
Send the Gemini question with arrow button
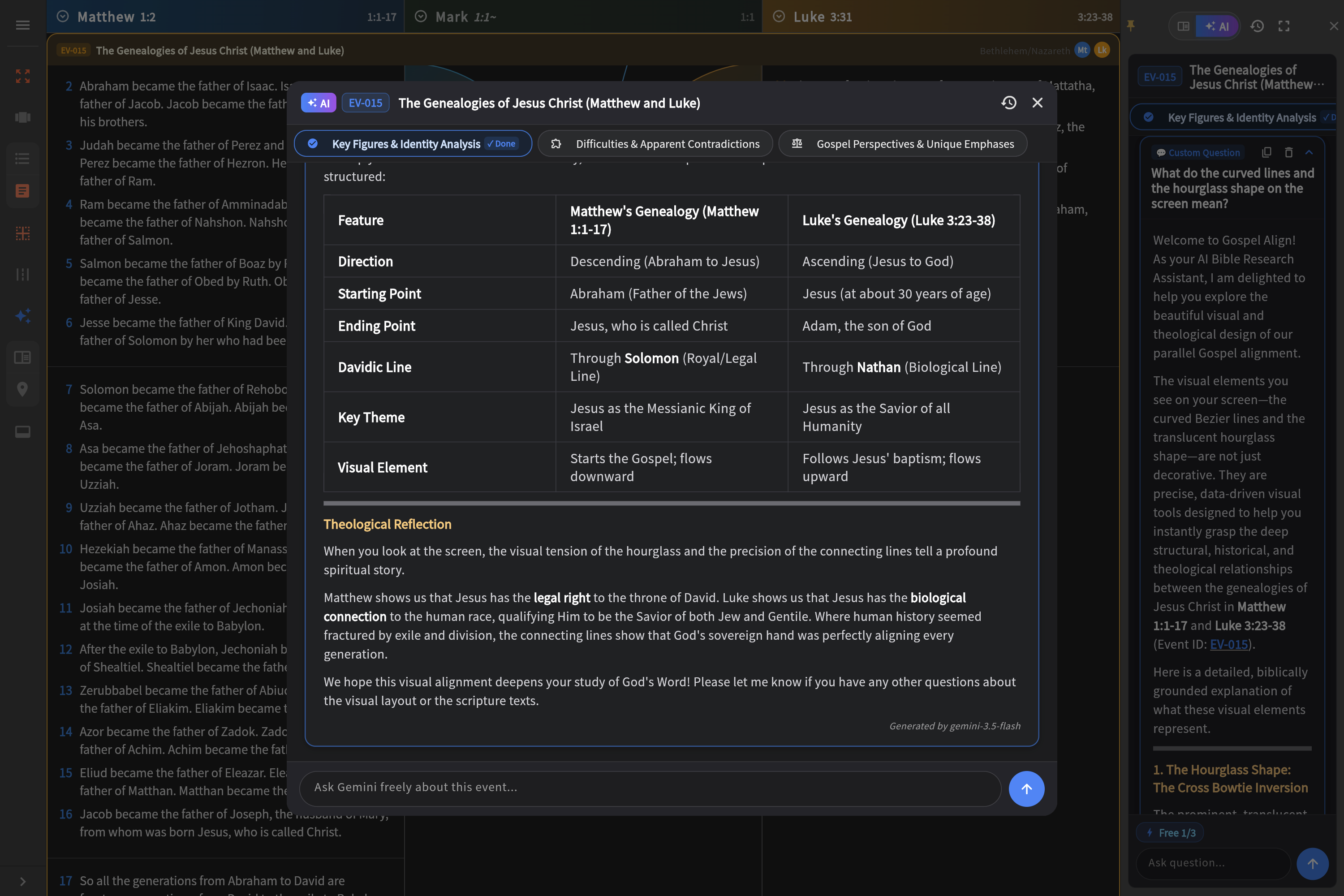coord(1026,788)
